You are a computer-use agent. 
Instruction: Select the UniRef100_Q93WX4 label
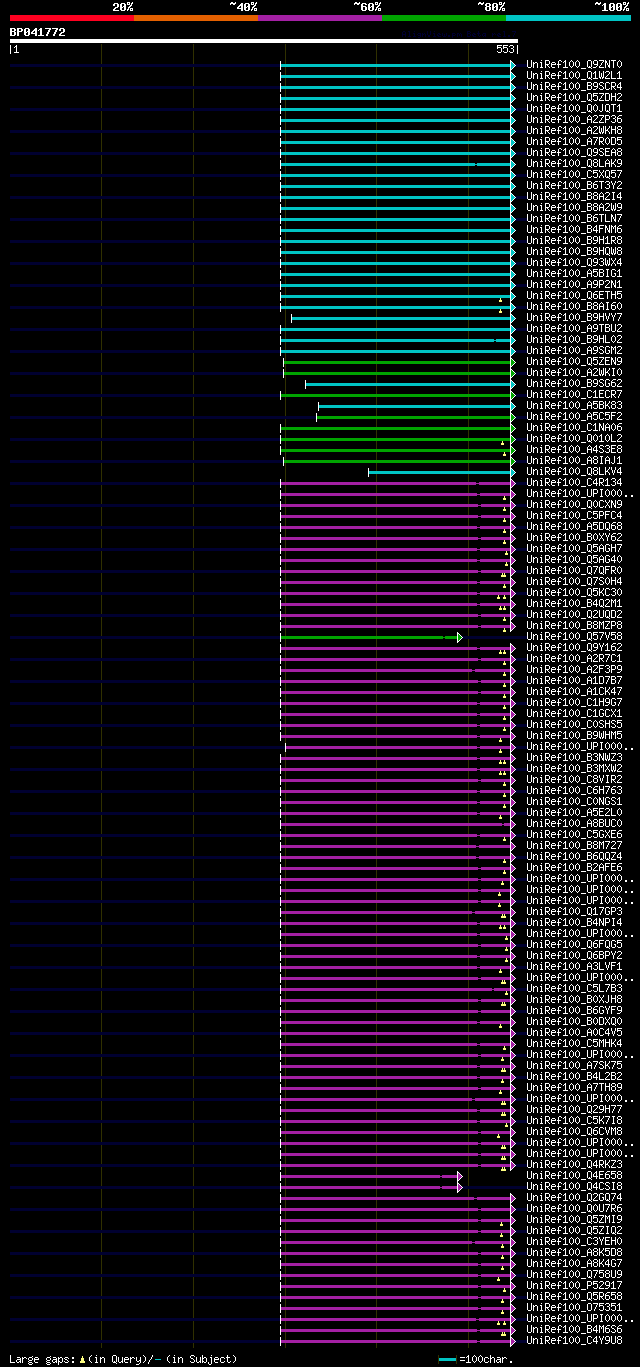pos(574,263)
